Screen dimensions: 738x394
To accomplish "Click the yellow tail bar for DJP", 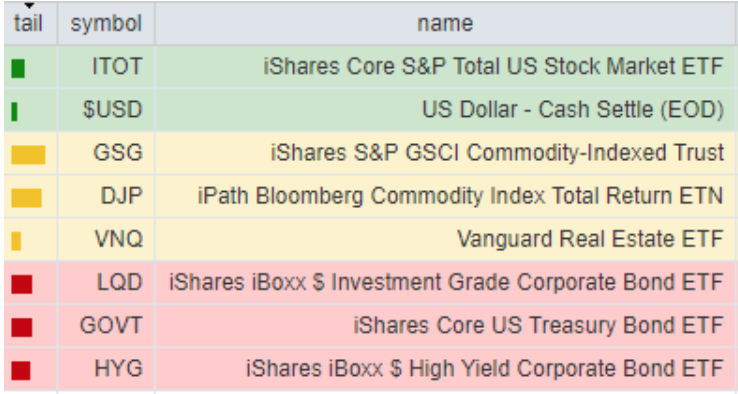I will 26,198.
